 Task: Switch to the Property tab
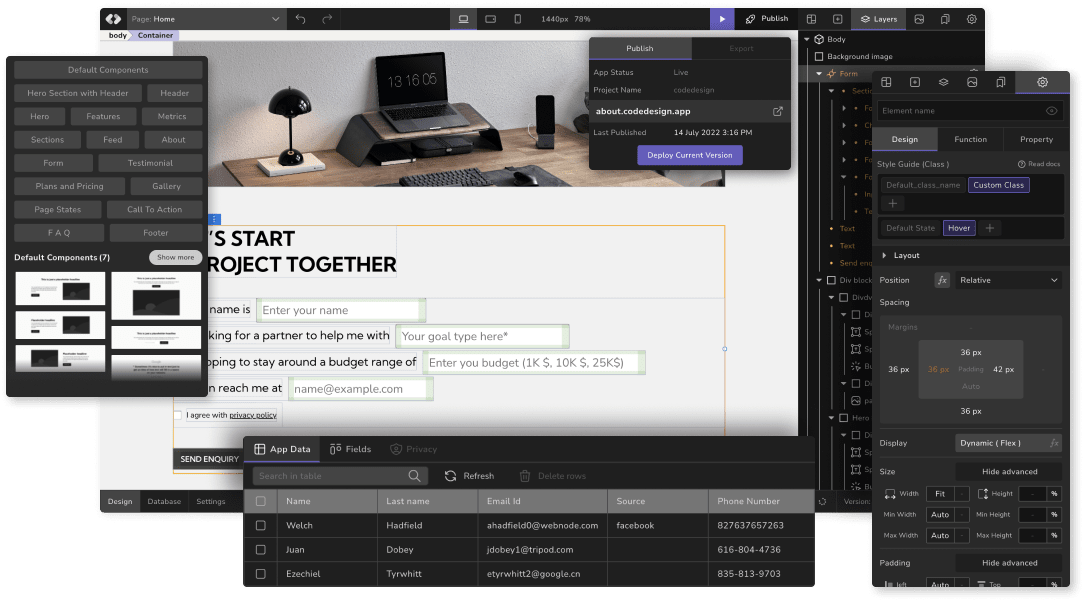(1036, 139)
